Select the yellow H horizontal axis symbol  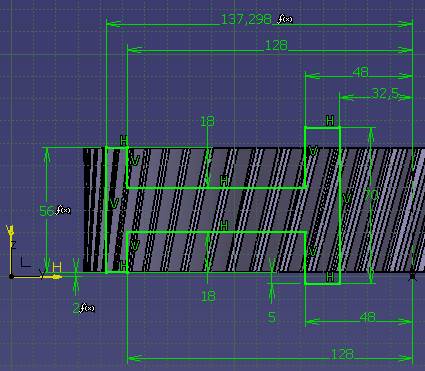point(57,267)
